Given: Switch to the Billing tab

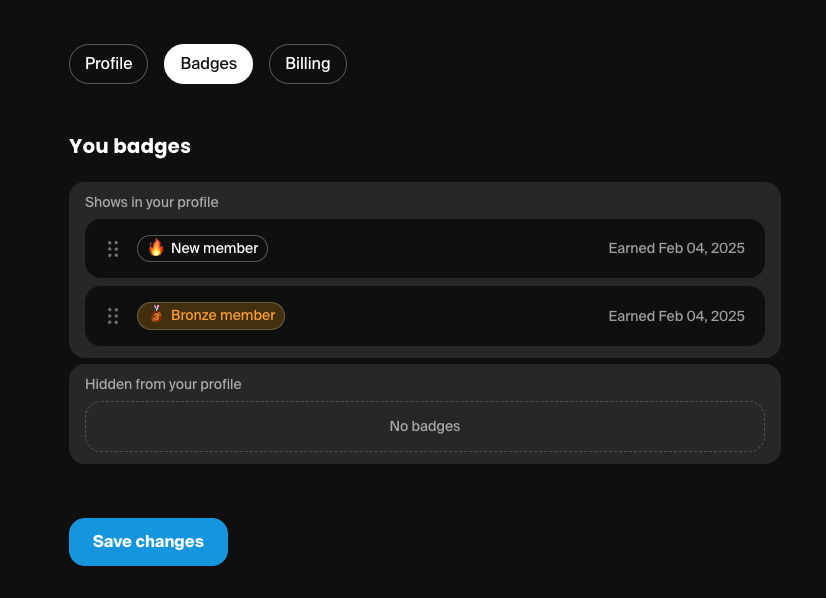Looking at the screenshot, I should pyautogui.click(x=308, y=64).
